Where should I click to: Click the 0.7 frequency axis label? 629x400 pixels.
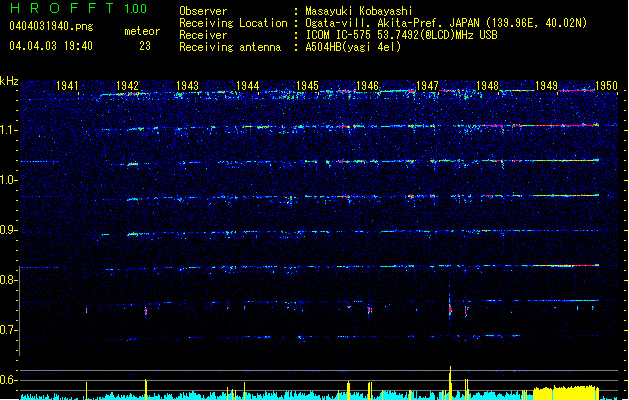[9, 330]
